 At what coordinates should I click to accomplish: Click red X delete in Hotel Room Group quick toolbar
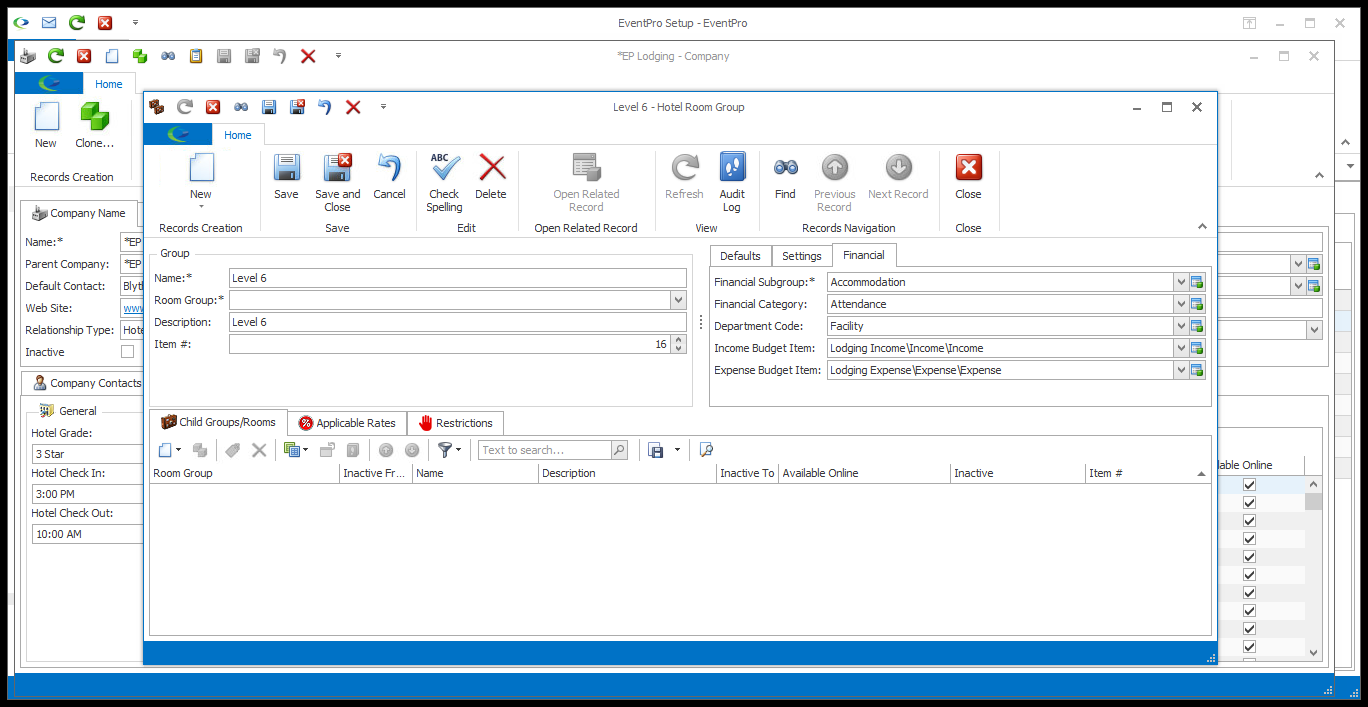(x=353, y=107)
